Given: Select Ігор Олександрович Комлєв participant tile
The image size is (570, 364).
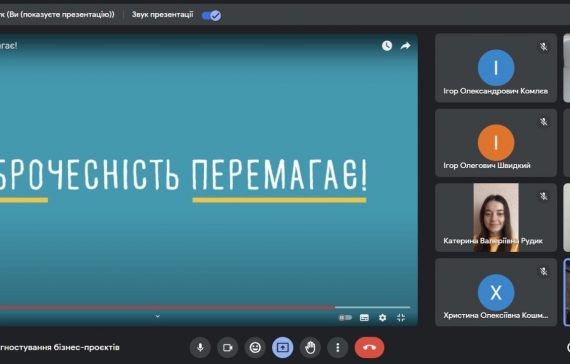Looking at the screenshot, I should pyautogui.click(x=496, y=68).
